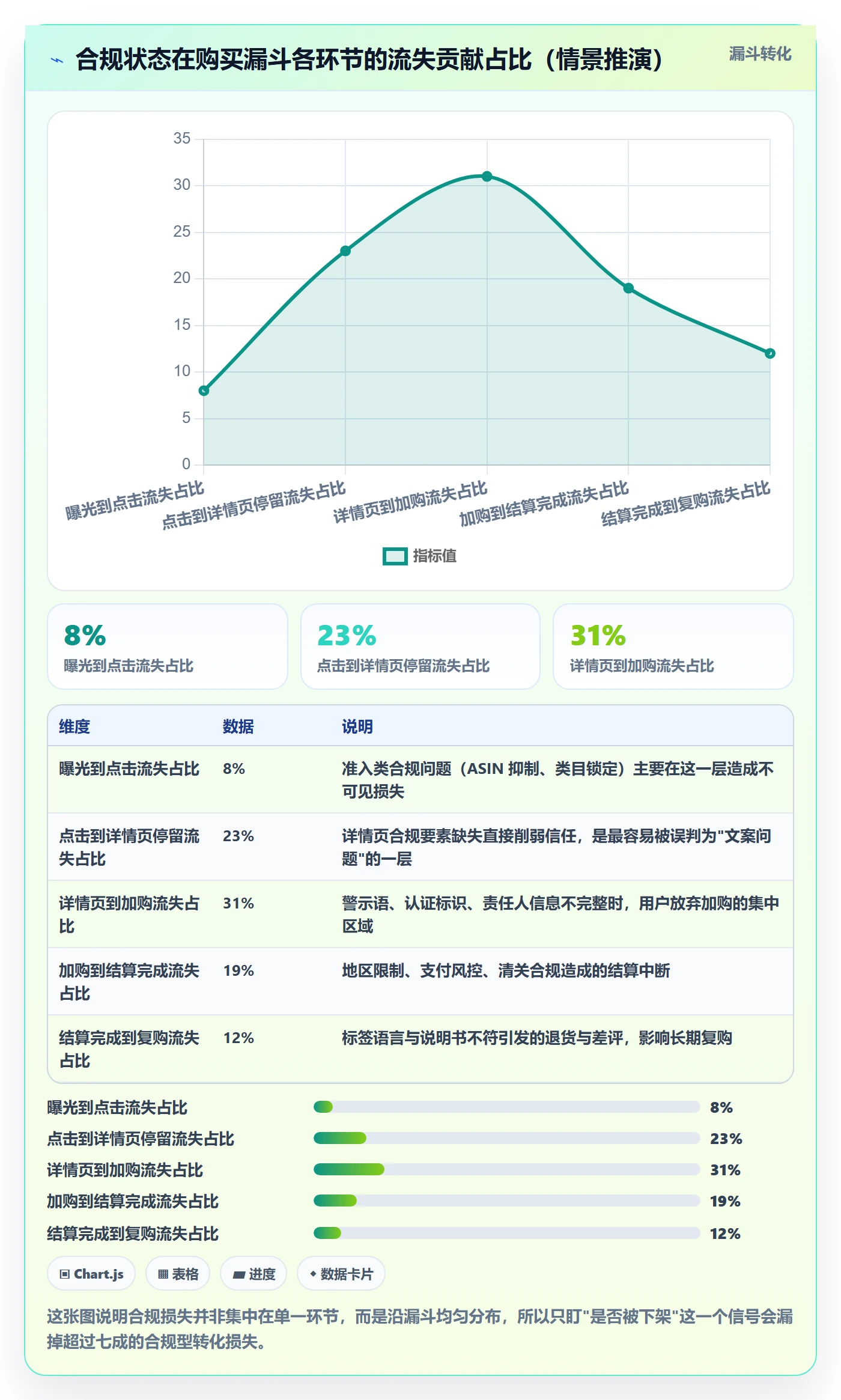Click the lightning bolt icon beside the title

click(x=57, y=60)
